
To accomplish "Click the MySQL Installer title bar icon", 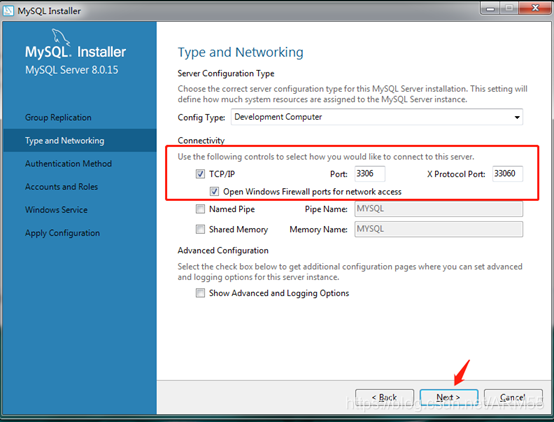I will 8,10.
